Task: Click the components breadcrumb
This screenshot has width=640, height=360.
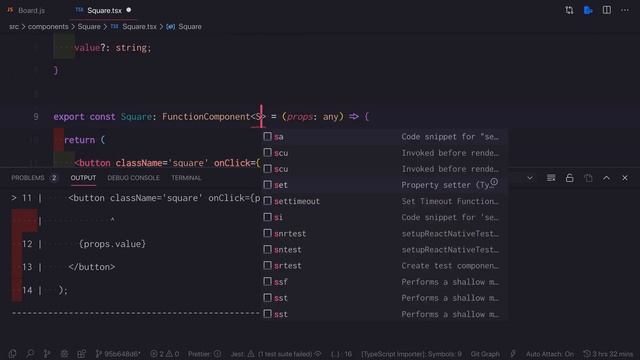Action: [48, 27]
